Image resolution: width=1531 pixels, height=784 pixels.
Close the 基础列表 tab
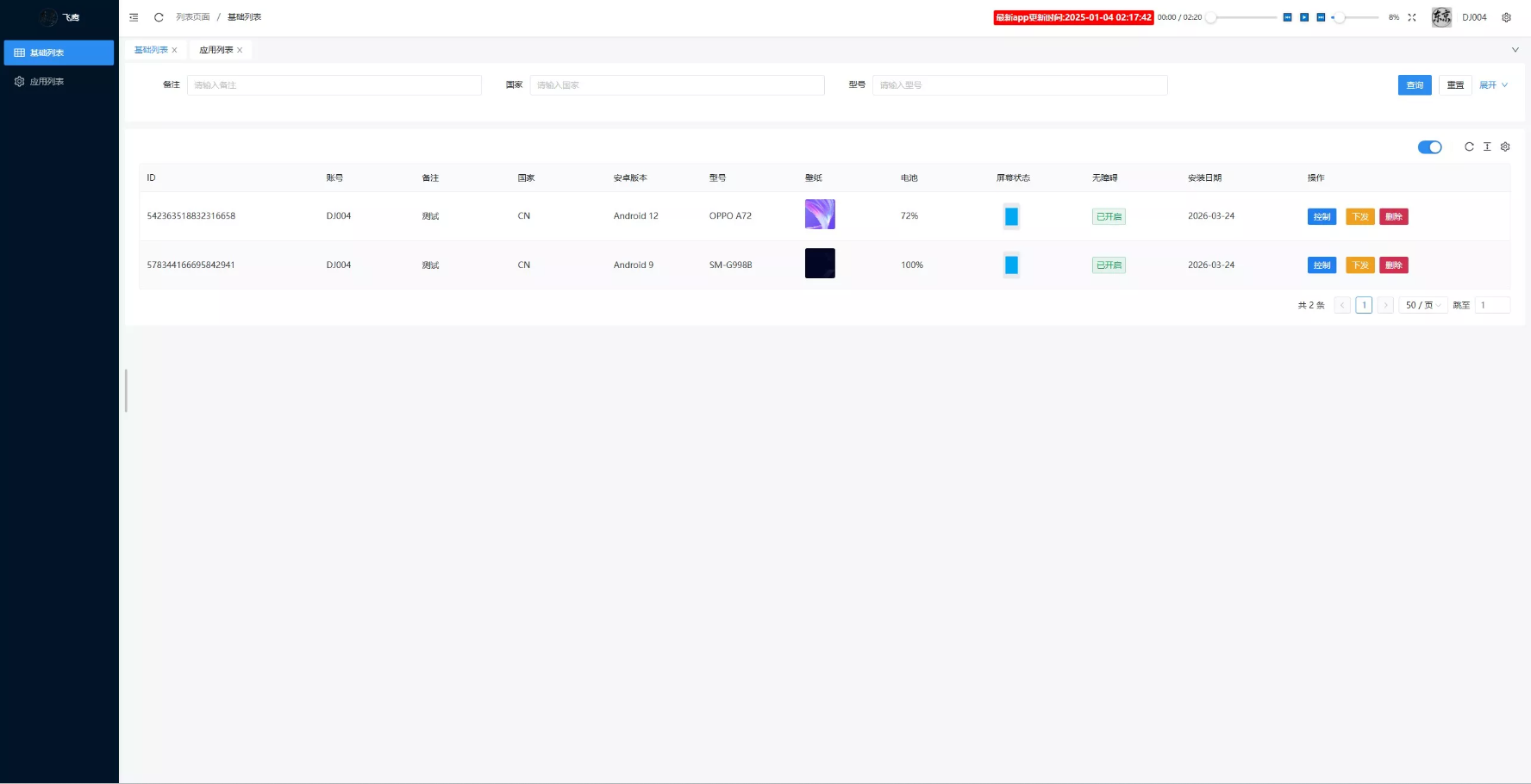coord(174,50)
